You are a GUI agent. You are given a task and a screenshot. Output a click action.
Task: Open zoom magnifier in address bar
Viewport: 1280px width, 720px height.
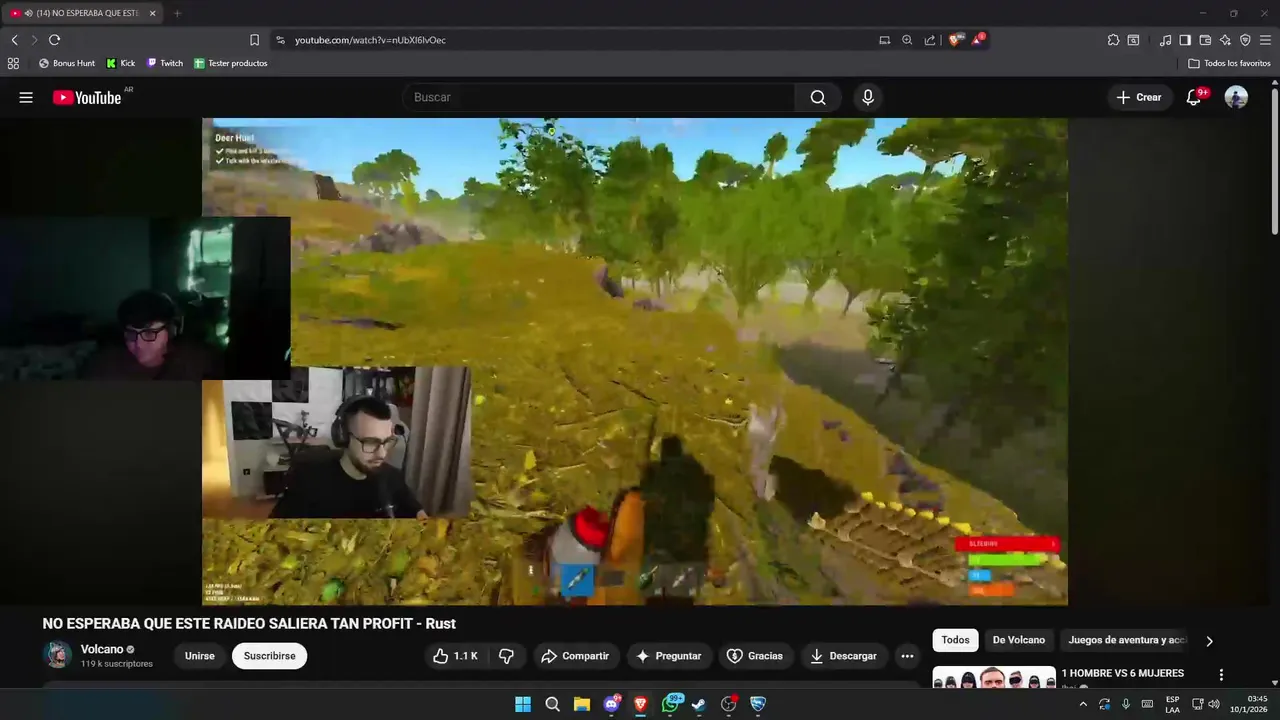pyautogui.click(x=907, y=40)
